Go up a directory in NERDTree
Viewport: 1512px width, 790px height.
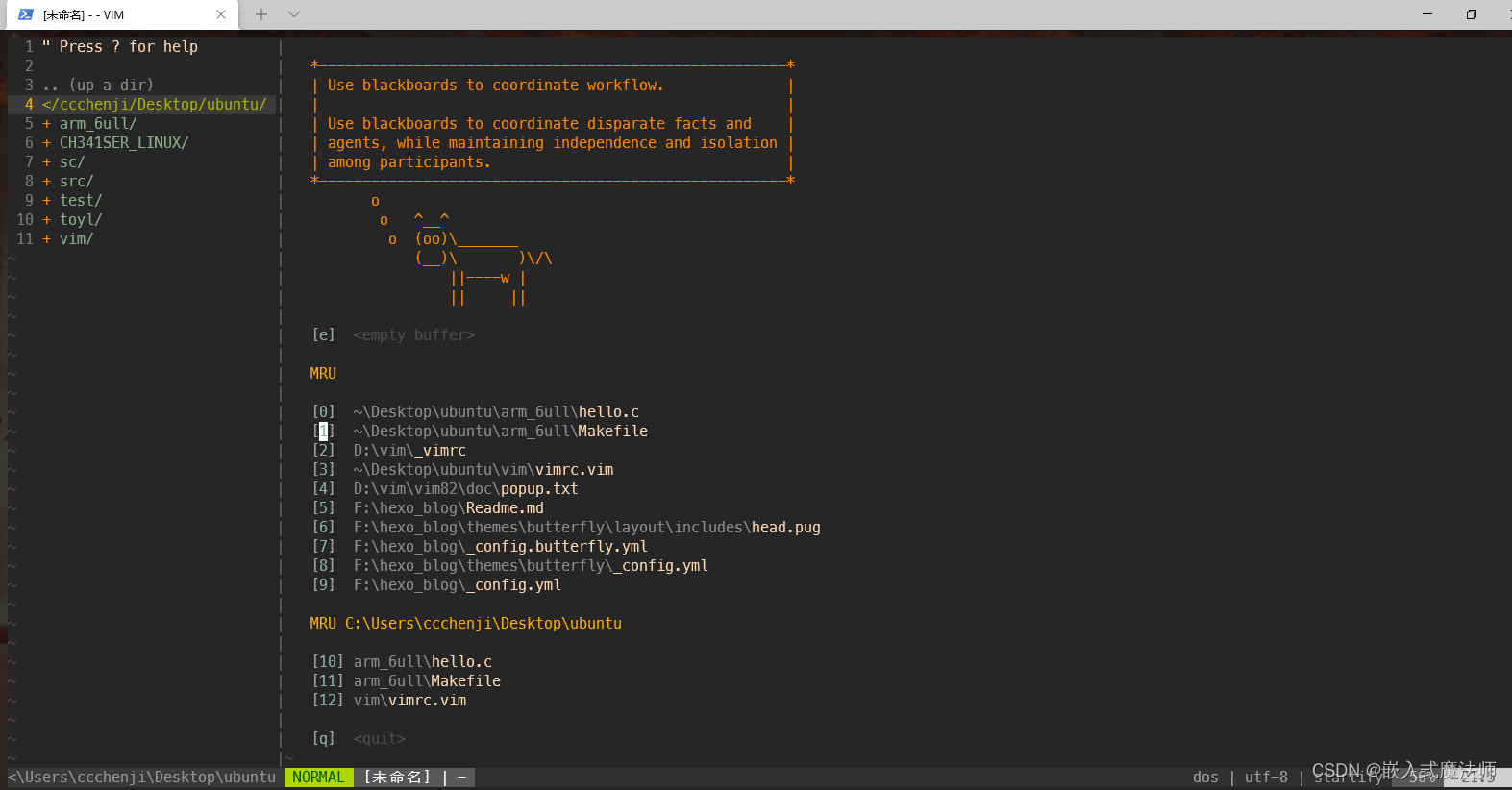98,85
